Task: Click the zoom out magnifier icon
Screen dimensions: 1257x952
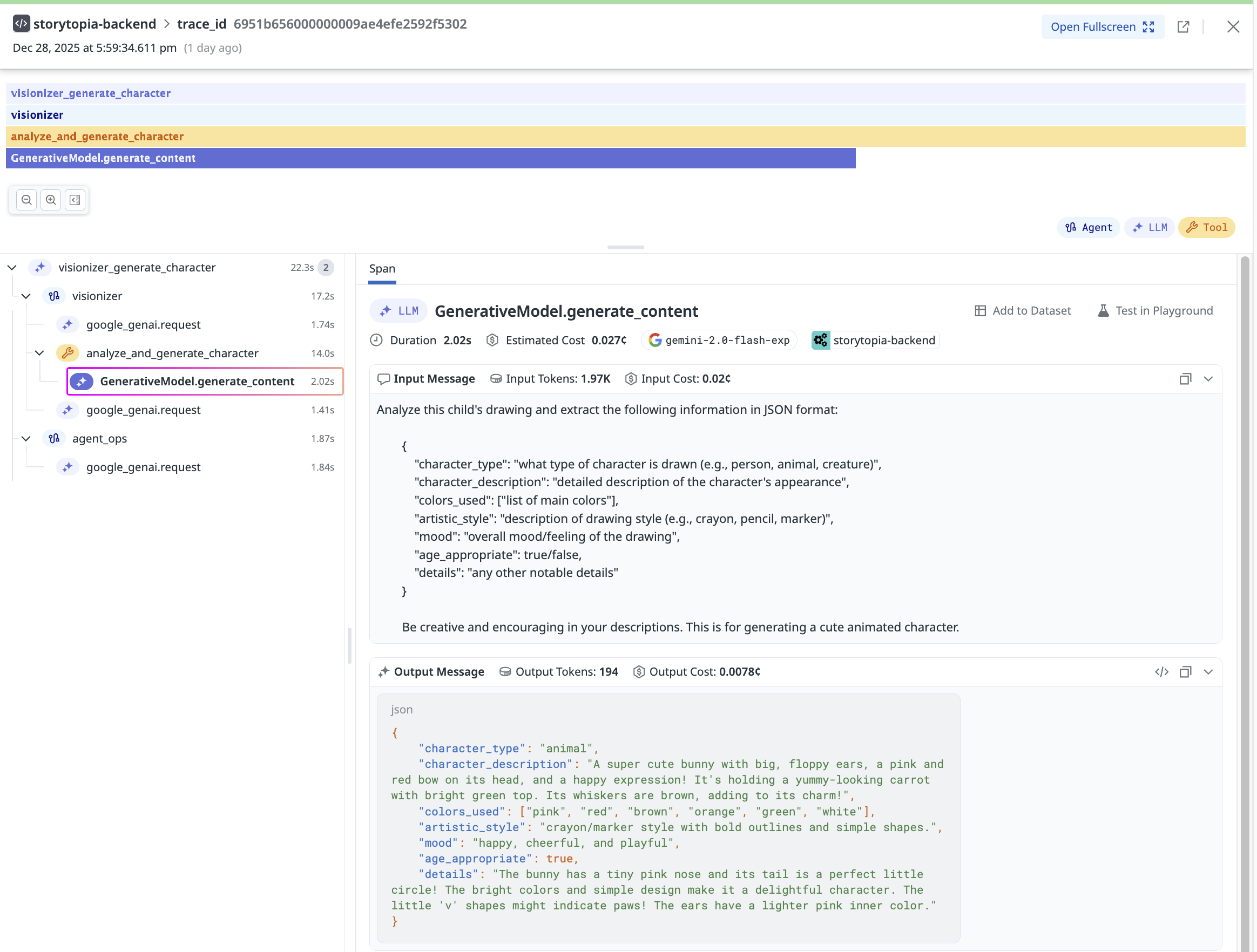Action: pos(26,200)
